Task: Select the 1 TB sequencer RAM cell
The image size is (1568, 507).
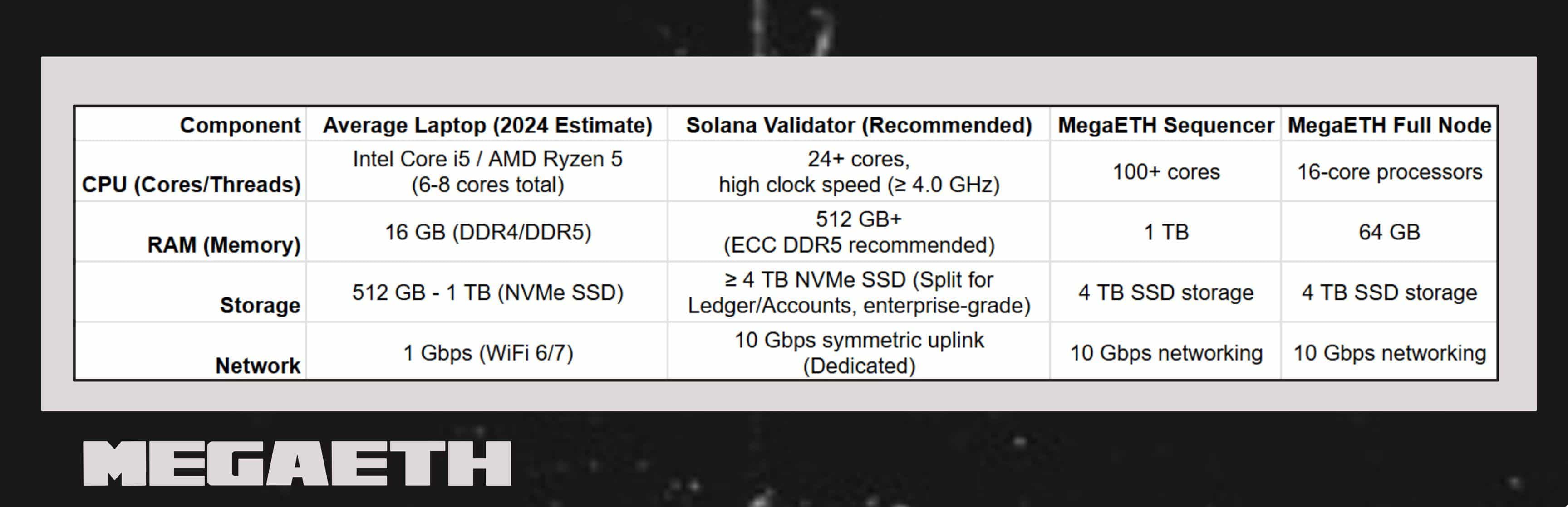Action: [1165, 232]
